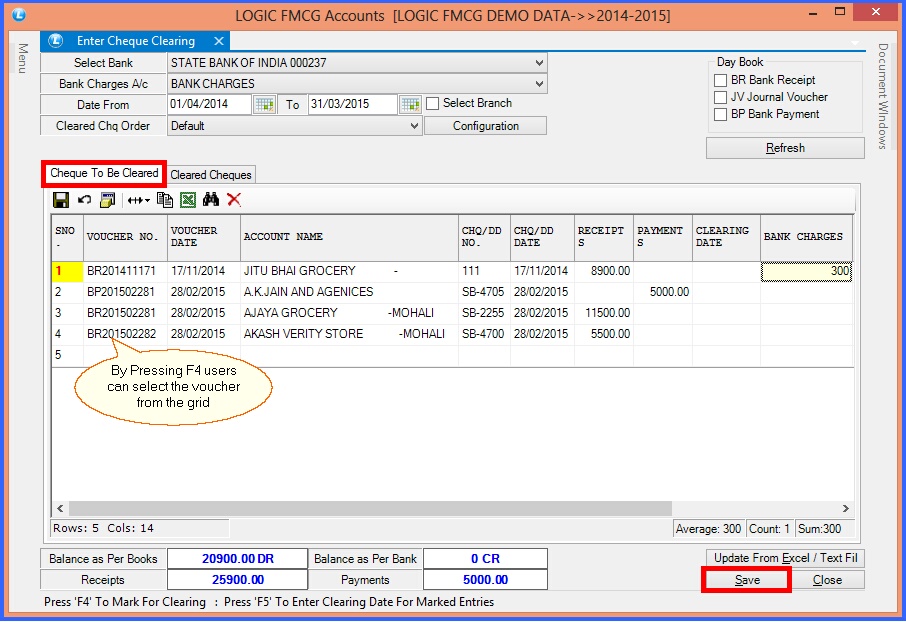Switch to Cheque To Be Cleared tab
Viewport: 906px width, 622px height.
tap(104, 173)
